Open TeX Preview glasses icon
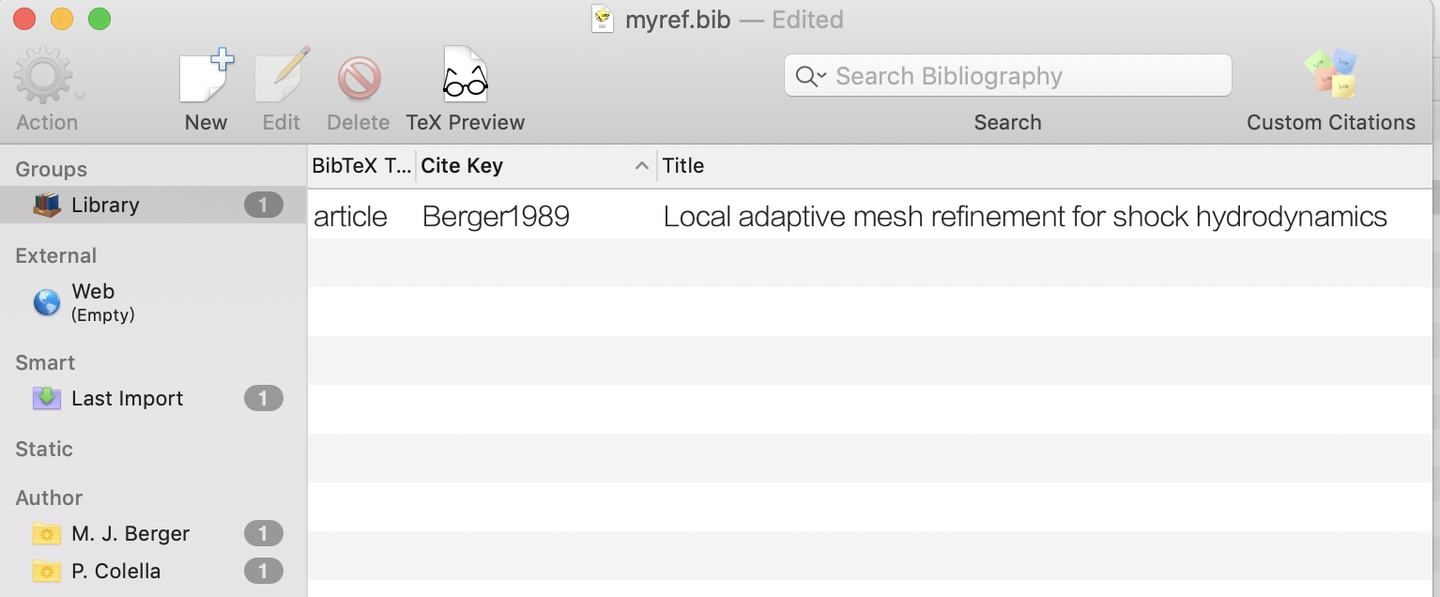This screenshot has width=1440, height=597. point(465,76)
